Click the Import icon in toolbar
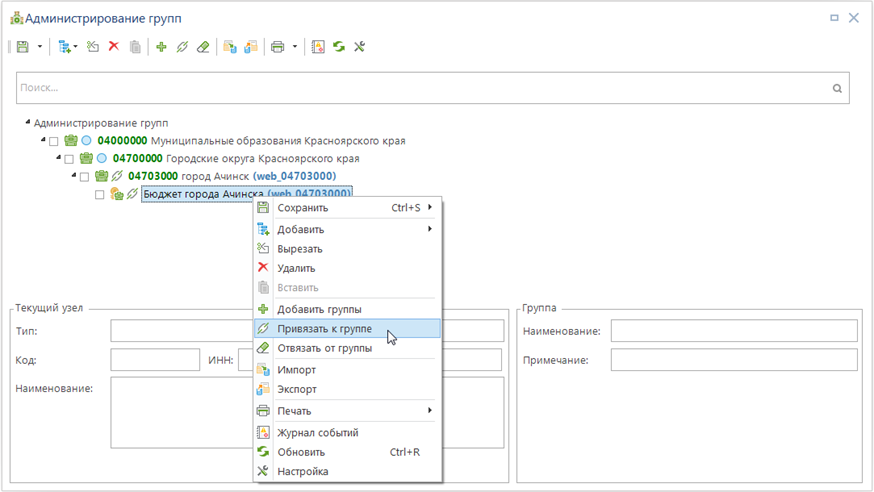The image size is (874, 492). pos(230,47)
